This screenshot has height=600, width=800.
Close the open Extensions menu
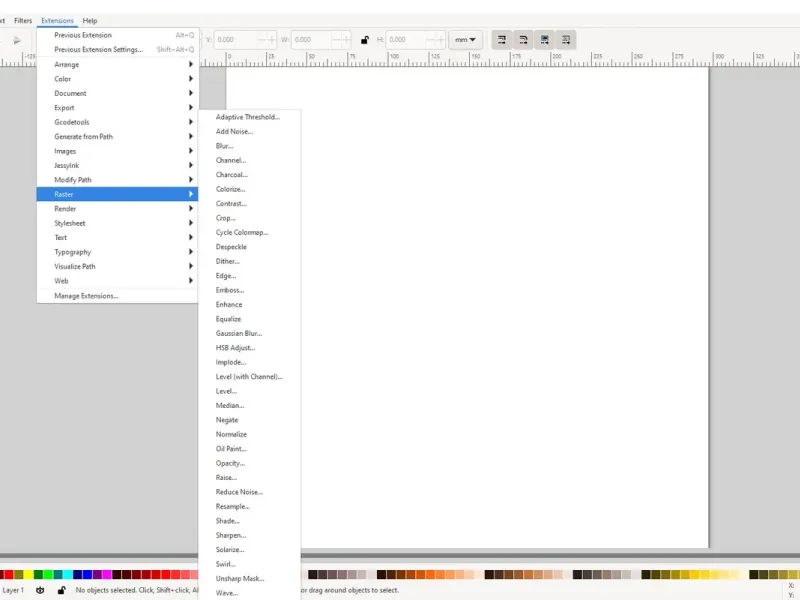(57, 21)
